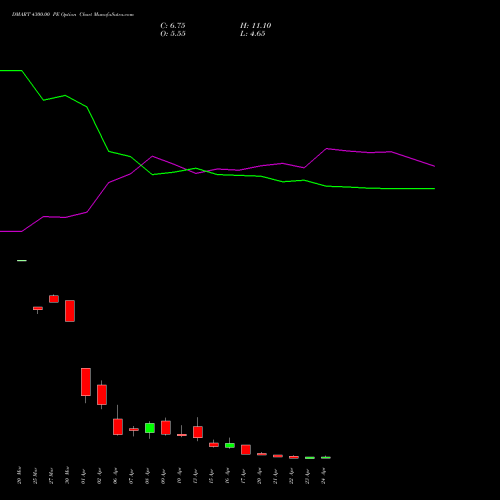Screen dimensions: 500x500
Task: Click the low value 'L: 4.65'
Action: pyautogui.click(x=253, y=34)
